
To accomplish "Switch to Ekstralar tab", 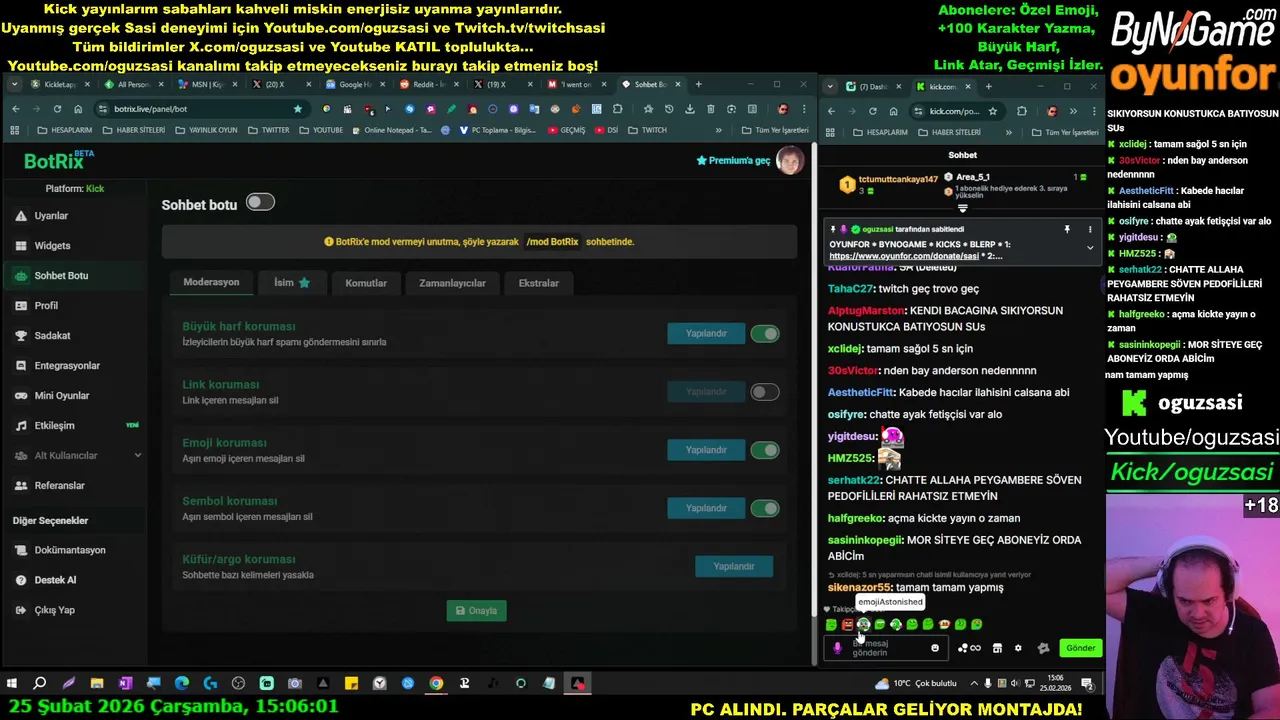I will coord(538,283).
